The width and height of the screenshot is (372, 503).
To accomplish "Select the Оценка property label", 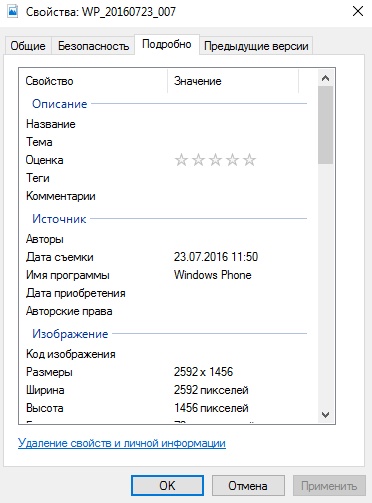I will click(45, 160).
